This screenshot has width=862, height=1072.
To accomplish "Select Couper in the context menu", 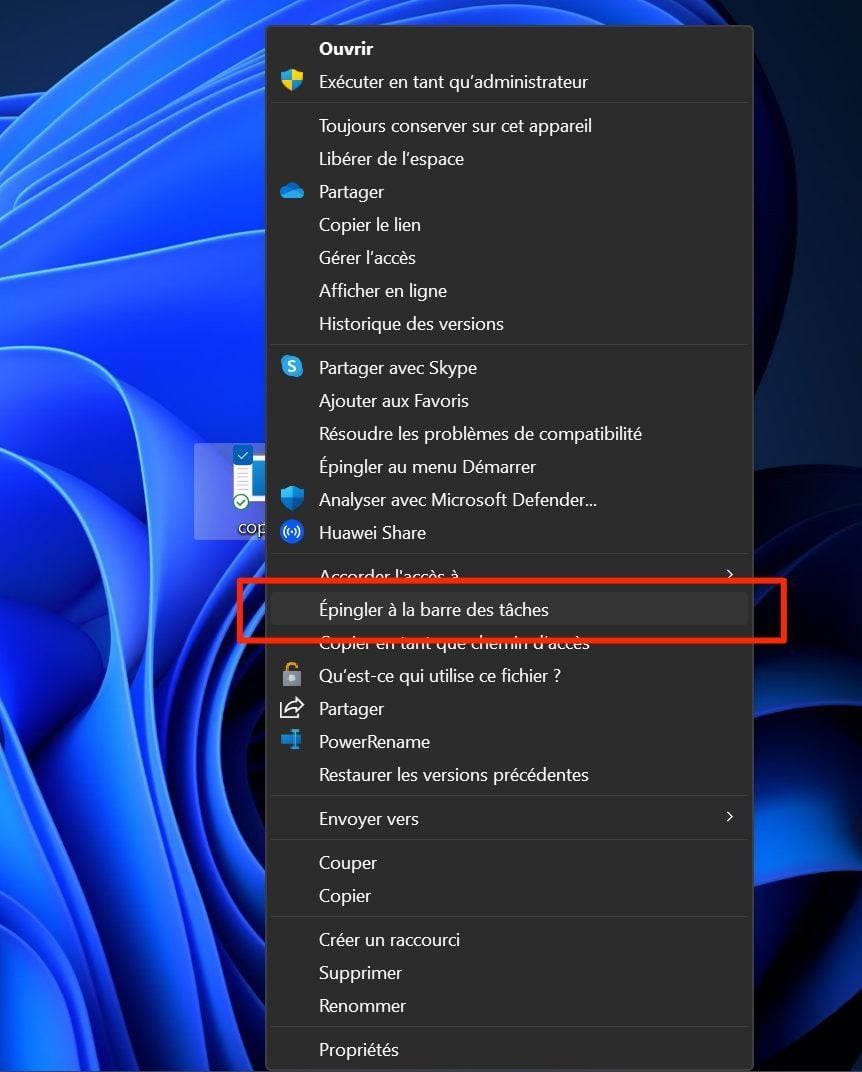I will 509,863.
